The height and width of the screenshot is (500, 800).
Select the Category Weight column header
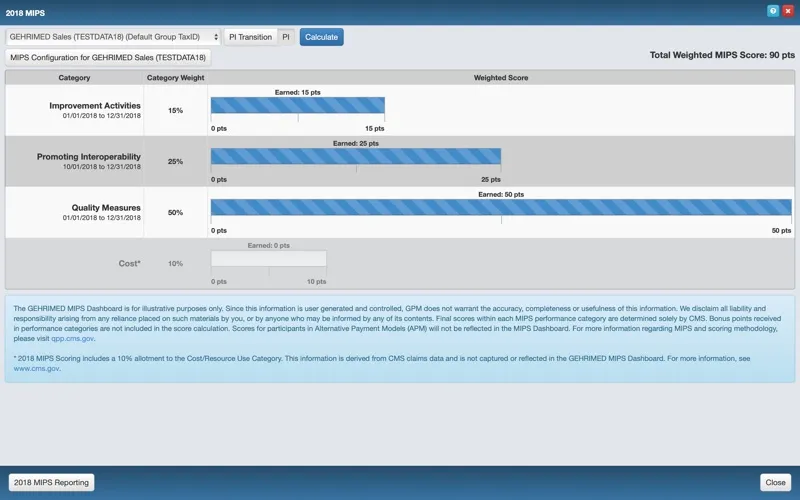176,78
